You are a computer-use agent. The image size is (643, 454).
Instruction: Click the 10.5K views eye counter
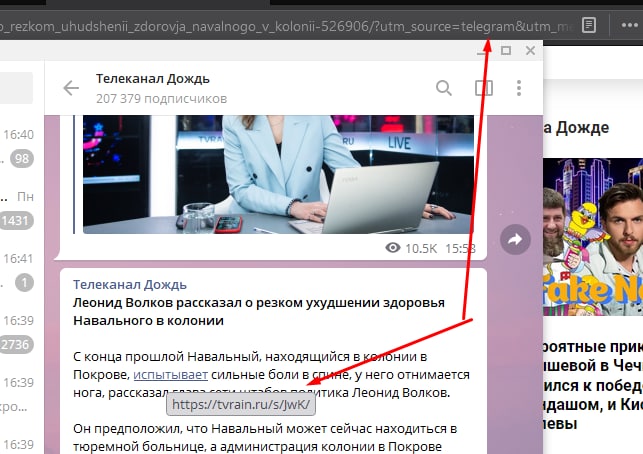coord(411,248)
